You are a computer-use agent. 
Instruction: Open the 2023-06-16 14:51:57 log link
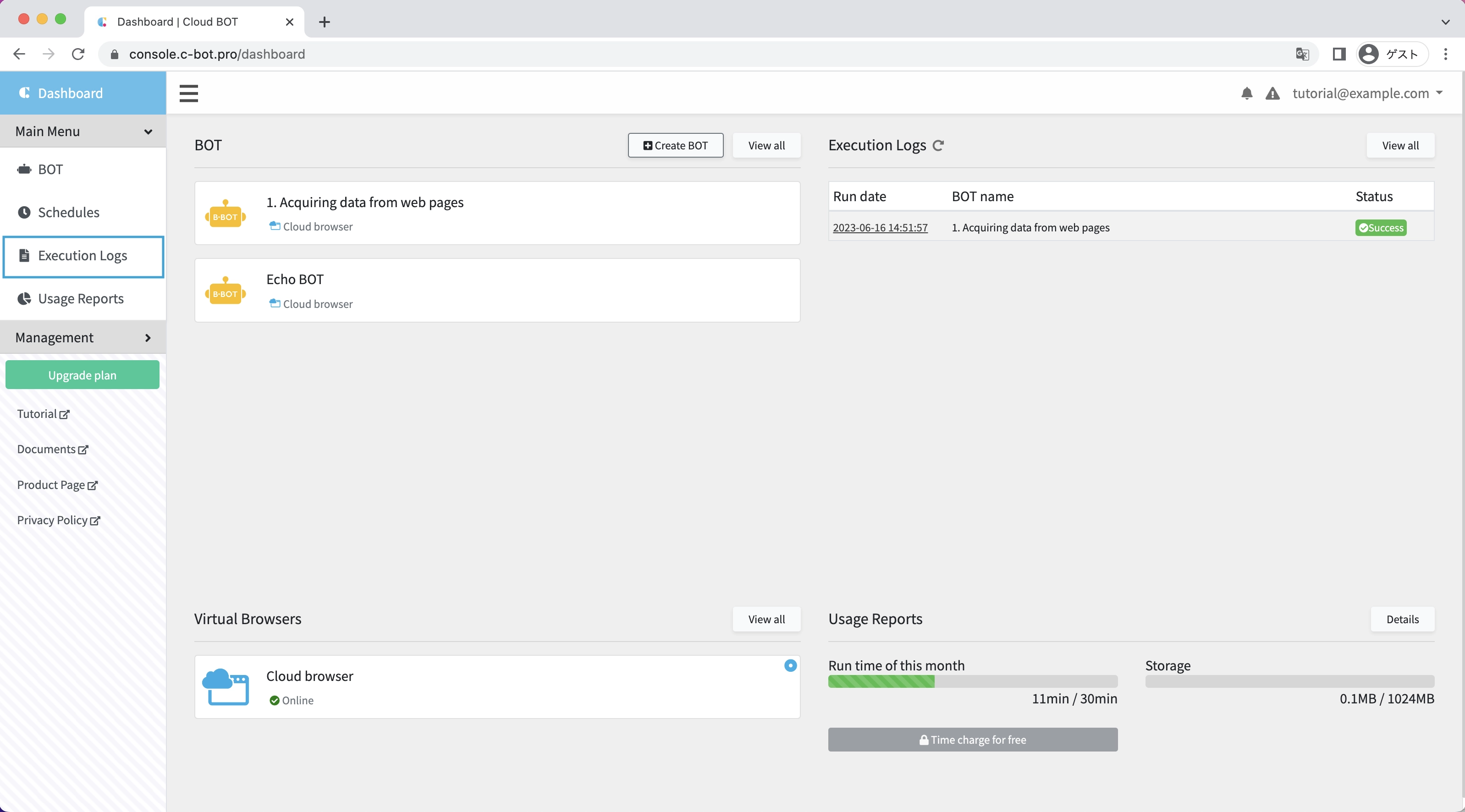880,228
